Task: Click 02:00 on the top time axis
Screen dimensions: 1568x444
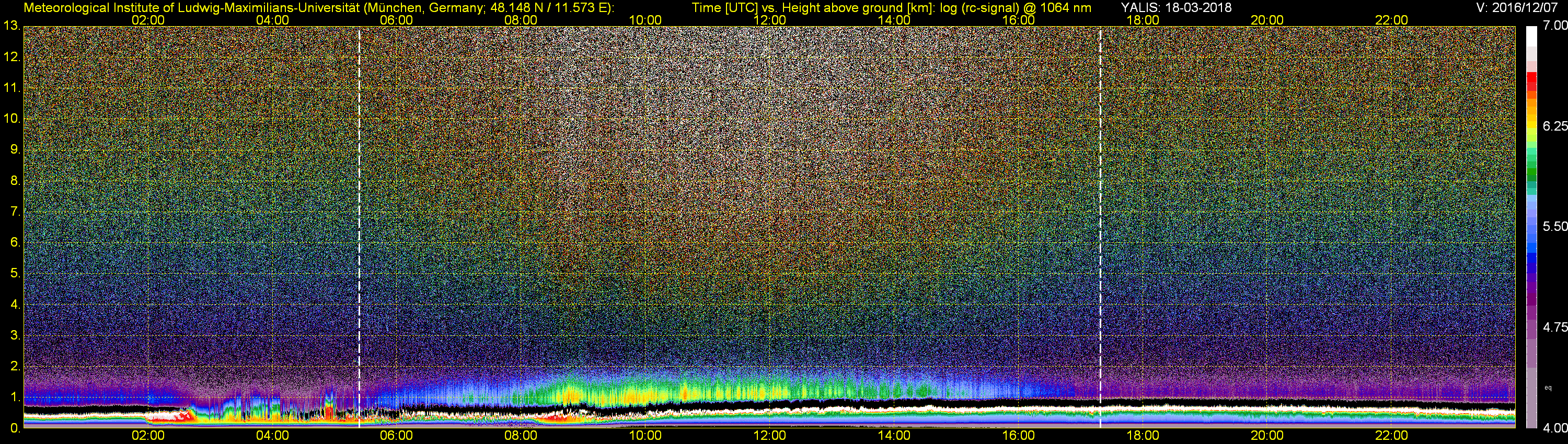Action: [x=148, y=20]
